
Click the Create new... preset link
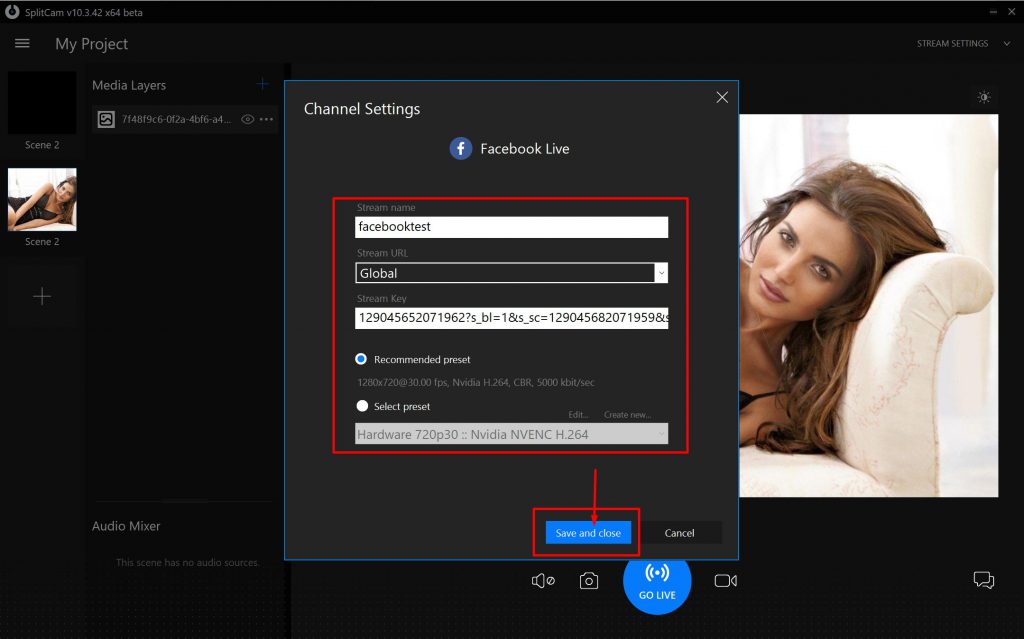click(627, 415)
